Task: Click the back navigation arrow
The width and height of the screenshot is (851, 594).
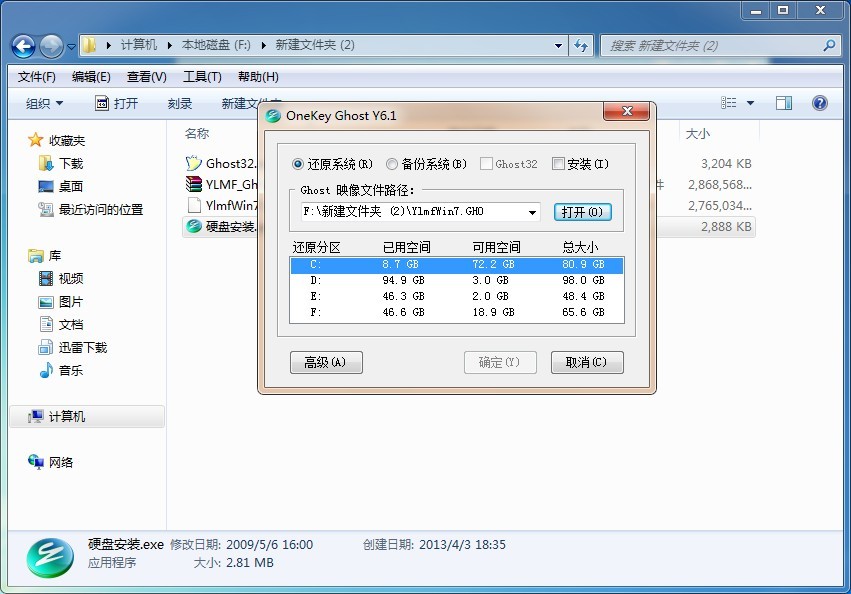Action: coord(22,45)
